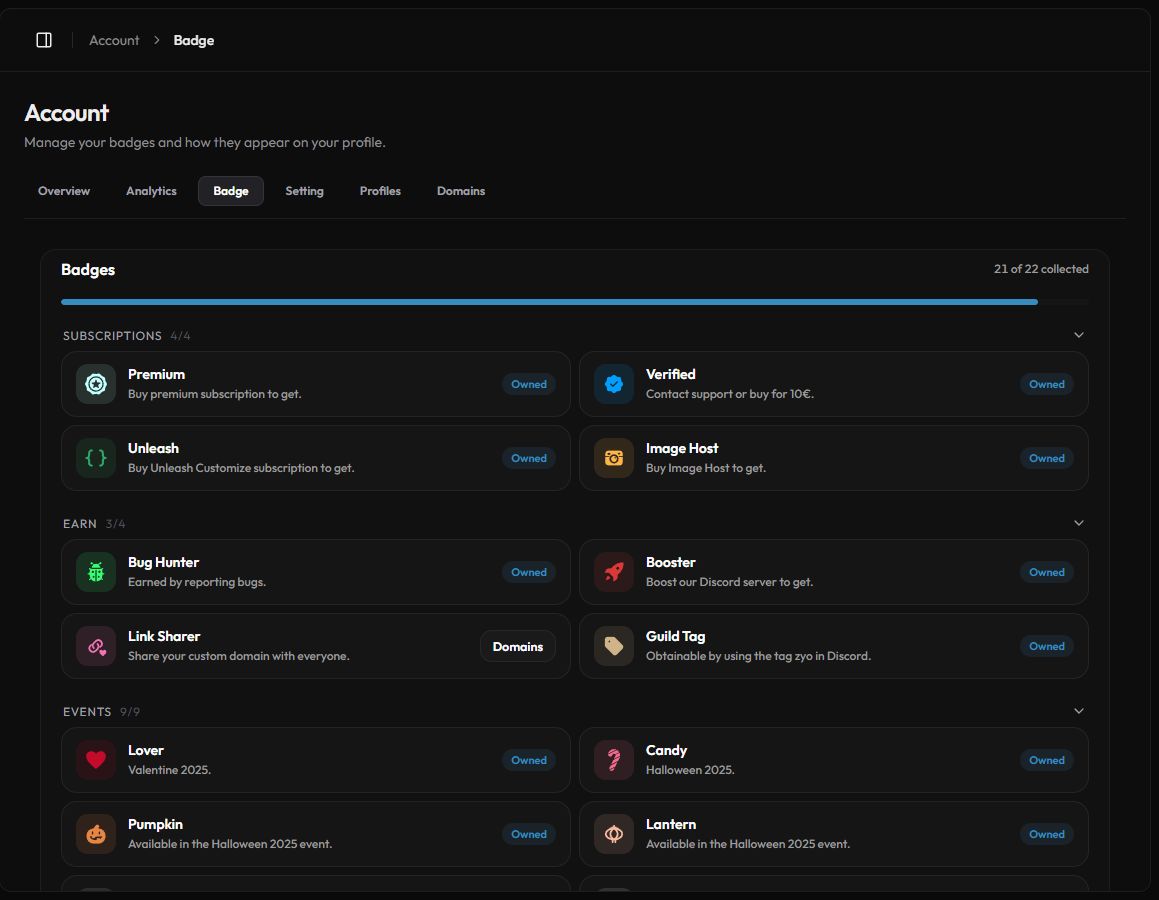Click the Owned tag on Lantern

1047,833
